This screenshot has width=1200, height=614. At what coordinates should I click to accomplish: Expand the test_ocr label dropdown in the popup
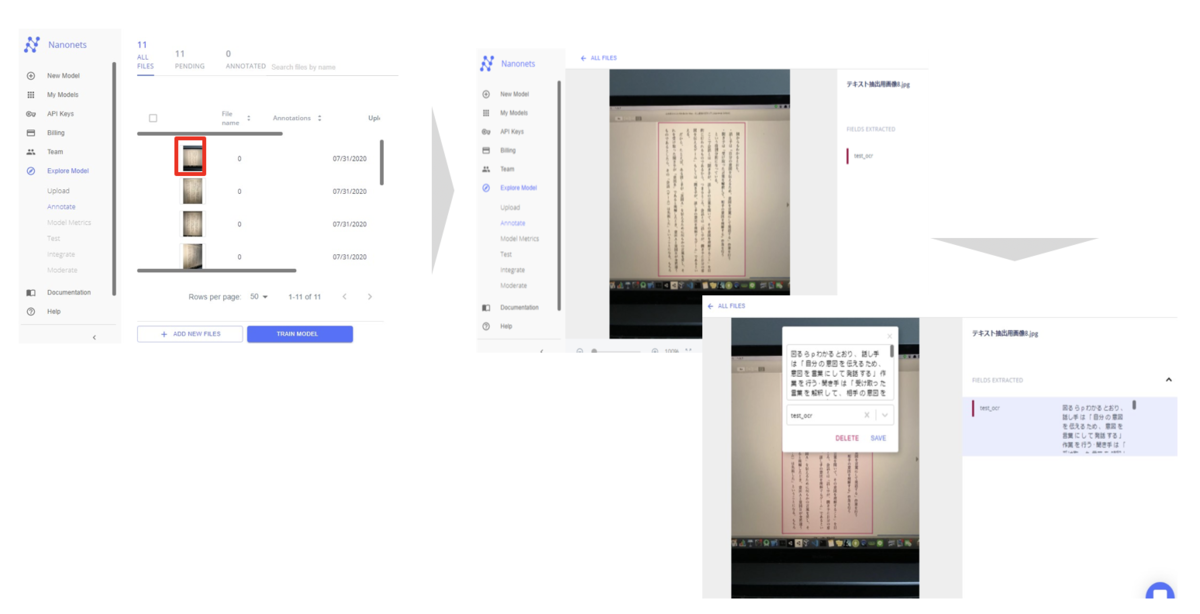885,415
